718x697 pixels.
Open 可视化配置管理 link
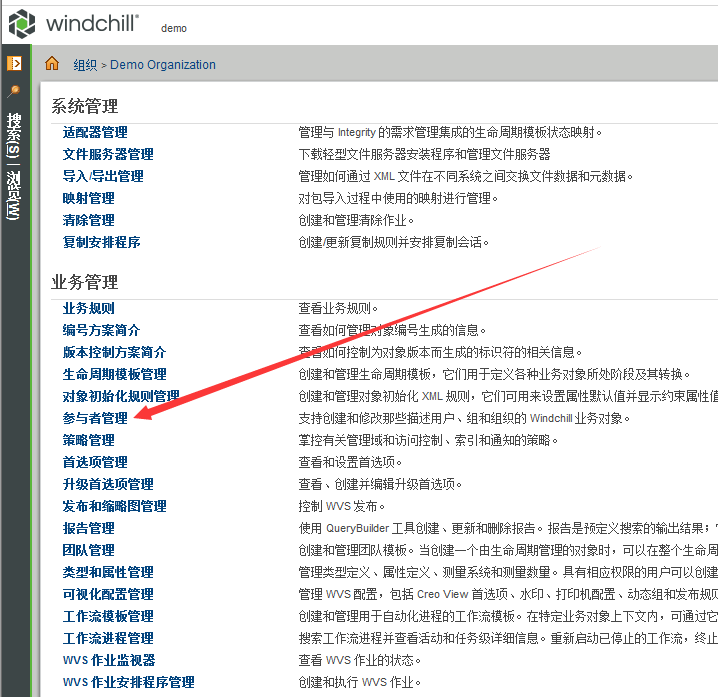(x=108, y=594)
